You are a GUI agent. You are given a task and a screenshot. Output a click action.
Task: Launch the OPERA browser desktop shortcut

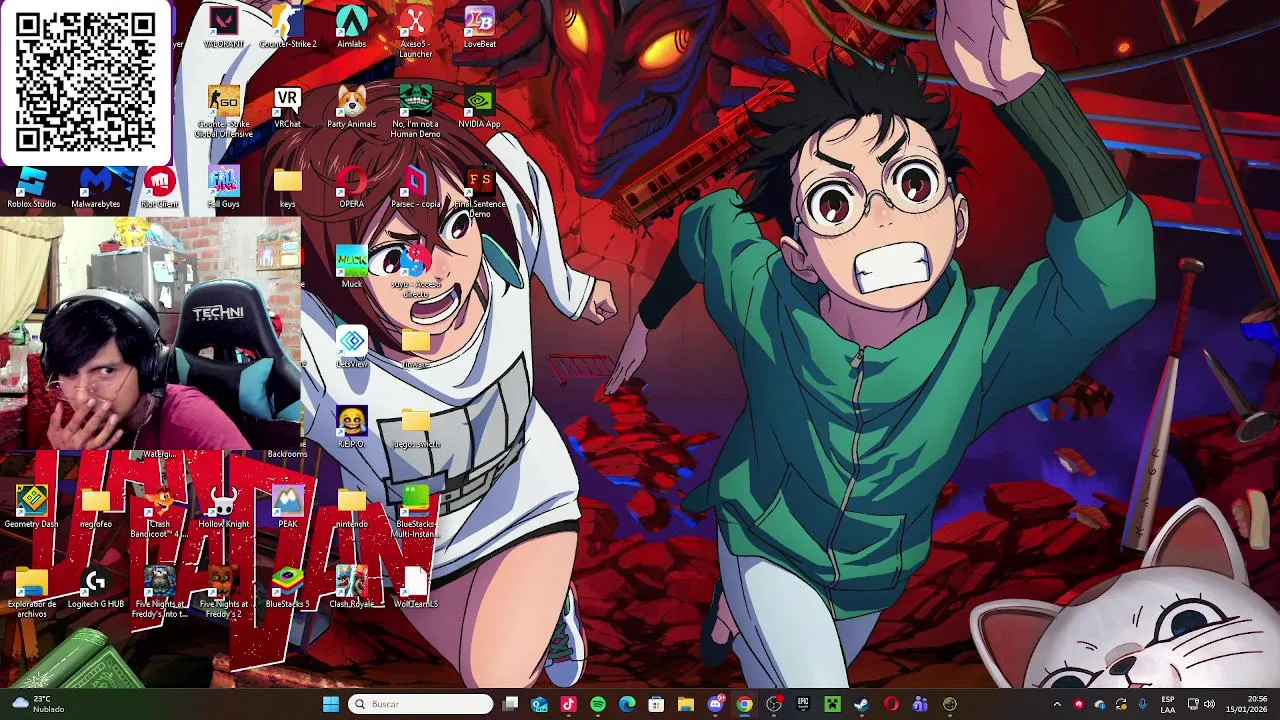coord(351,187)
